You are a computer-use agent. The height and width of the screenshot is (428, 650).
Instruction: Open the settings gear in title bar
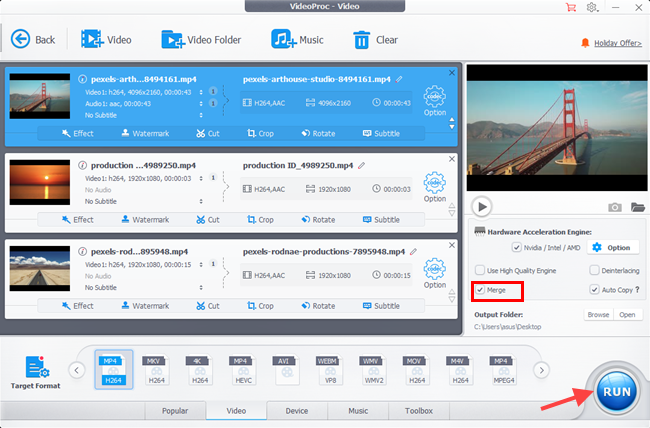(x=592, y=7)
